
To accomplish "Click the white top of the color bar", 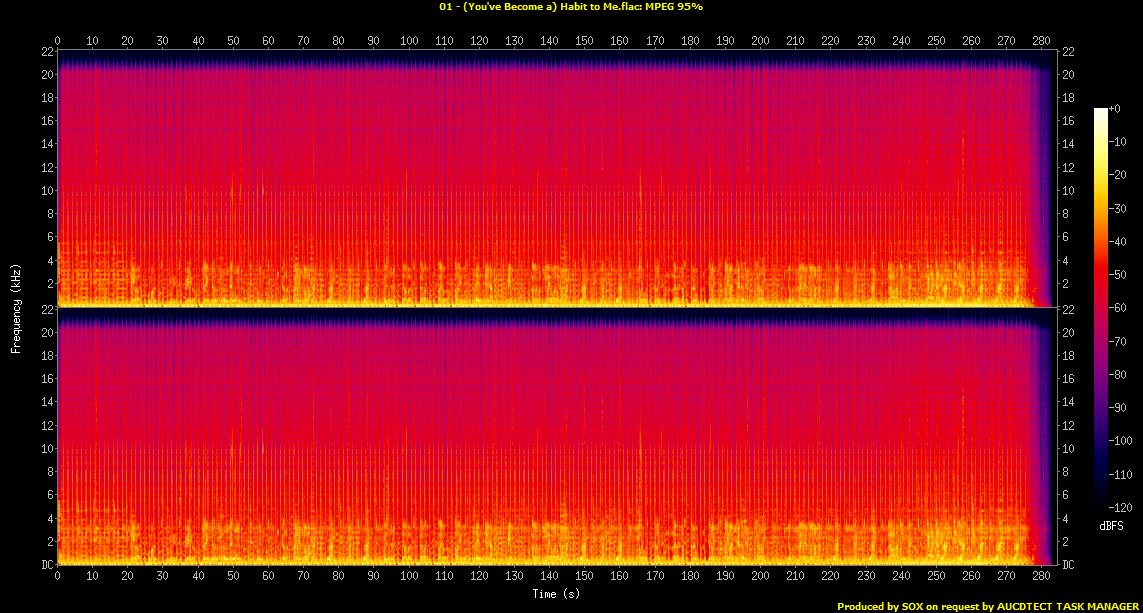I will tap(1100, 112).
